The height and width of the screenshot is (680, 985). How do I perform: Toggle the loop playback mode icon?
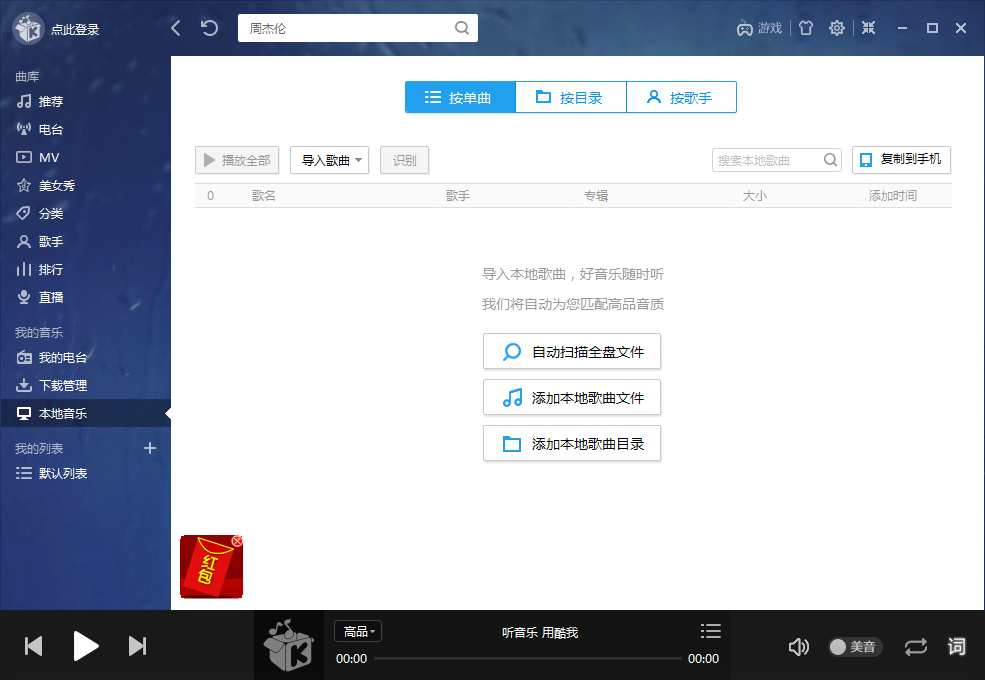(x=915, y=647)
